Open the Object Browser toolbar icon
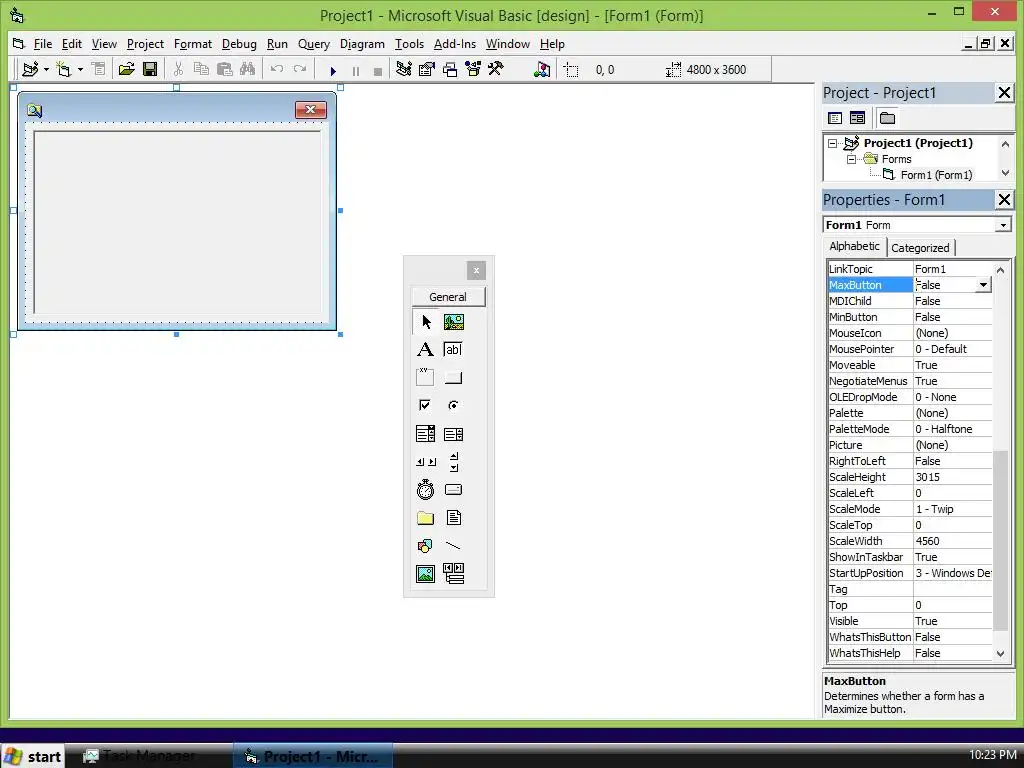The height and width of the screenshot is (768, 1024). click(x=473, y=69)
